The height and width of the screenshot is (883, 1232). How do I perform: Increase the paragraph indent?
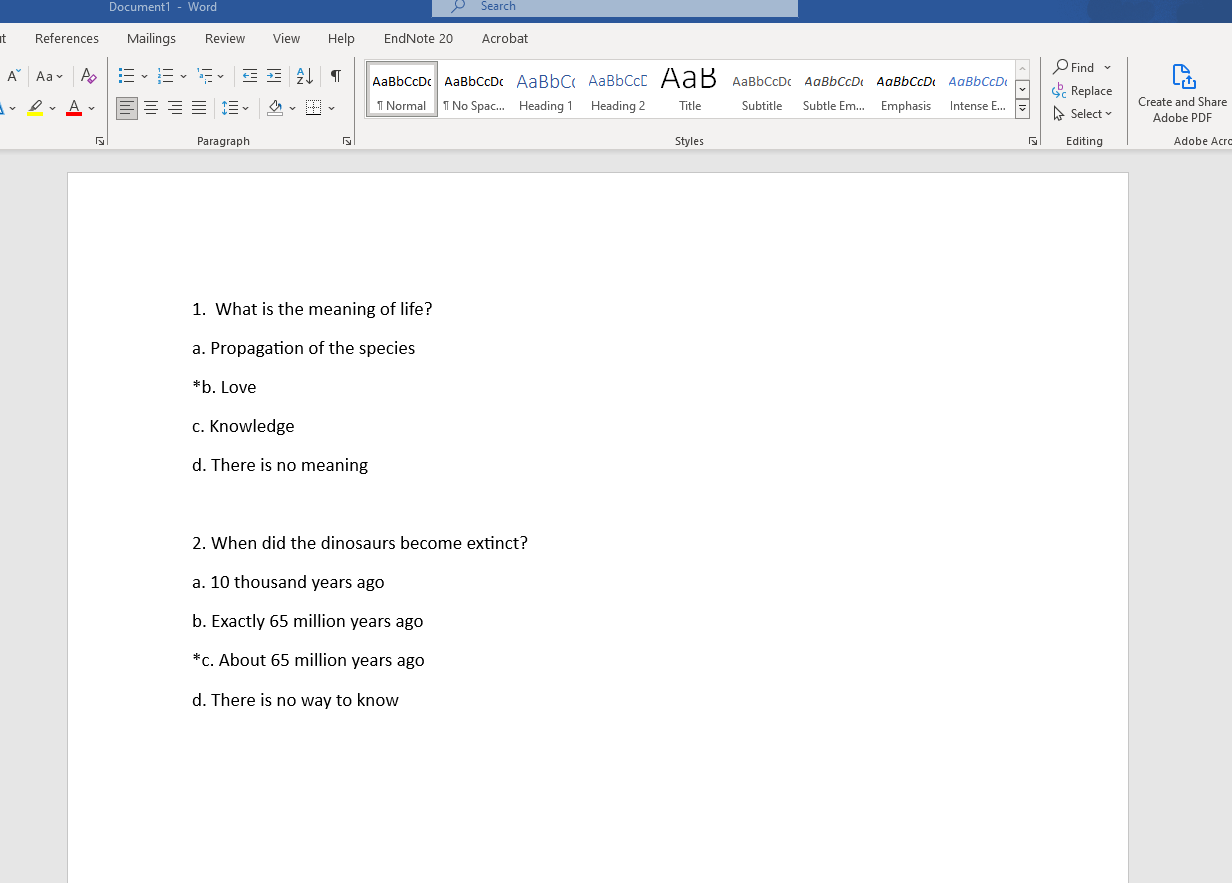pos(273,77)
